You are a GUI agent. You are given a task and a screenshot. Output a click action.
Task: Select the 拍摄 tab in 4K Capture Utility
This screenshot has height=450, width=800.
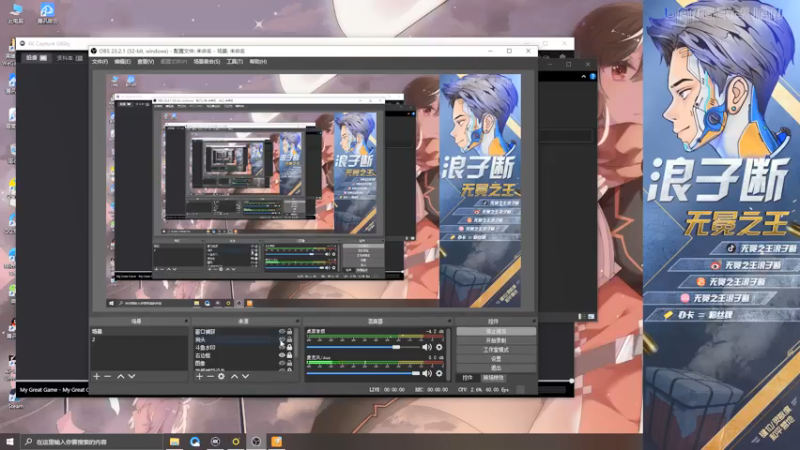tap(37, 58)
